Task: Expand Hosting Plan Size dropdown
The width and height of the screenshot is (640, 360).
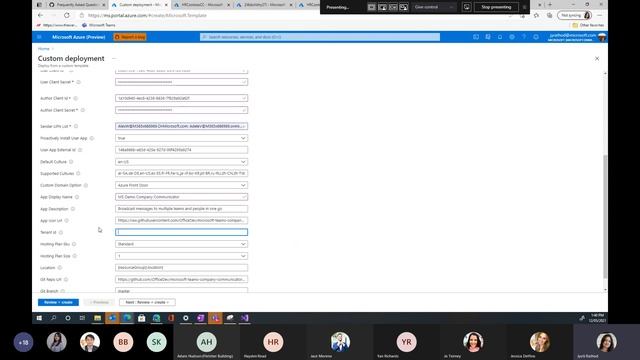Action: pyautogui.click(x=243, y=256)
